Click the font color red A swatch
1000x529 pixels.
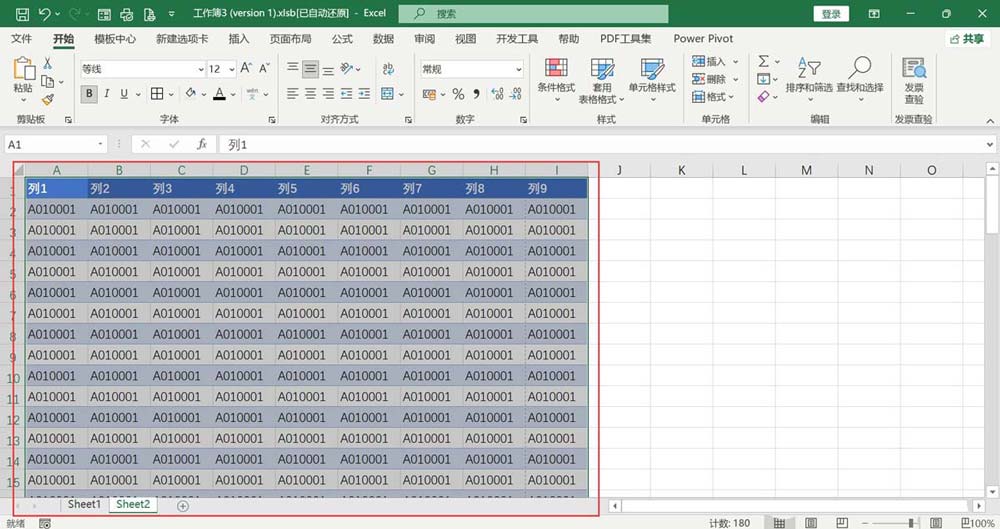pyautogui.click(x=219, y=94)
